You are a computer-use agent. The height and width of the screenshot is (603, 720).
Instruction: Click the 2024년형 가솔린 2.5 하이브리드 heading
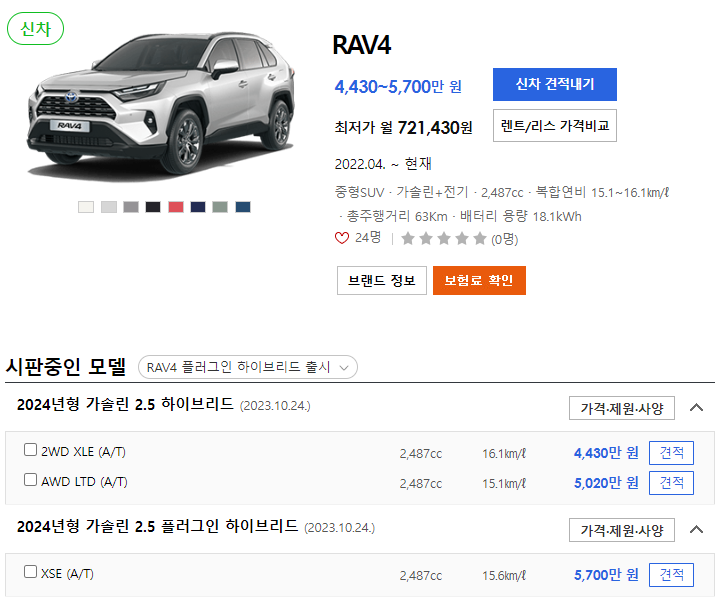pyautogui.click(x=125, y=405)
